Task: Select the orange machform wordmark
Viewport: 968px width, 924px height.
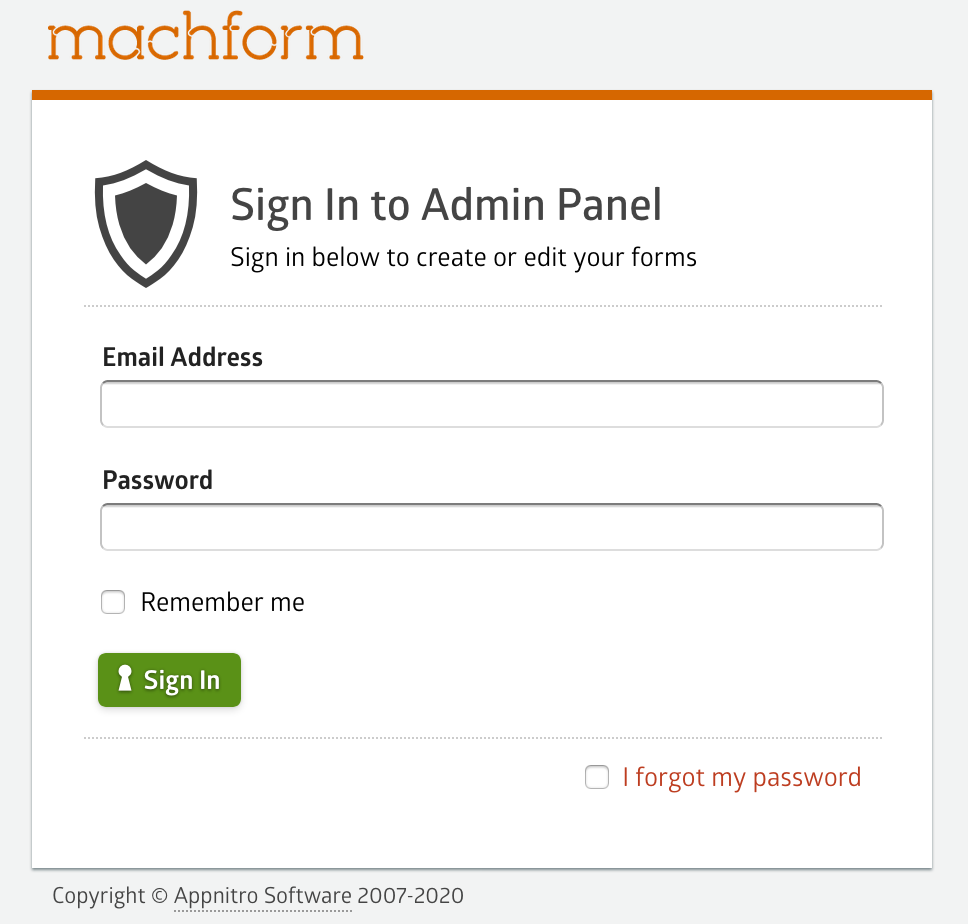Action: pyautogui.click(x=205, y=38)
